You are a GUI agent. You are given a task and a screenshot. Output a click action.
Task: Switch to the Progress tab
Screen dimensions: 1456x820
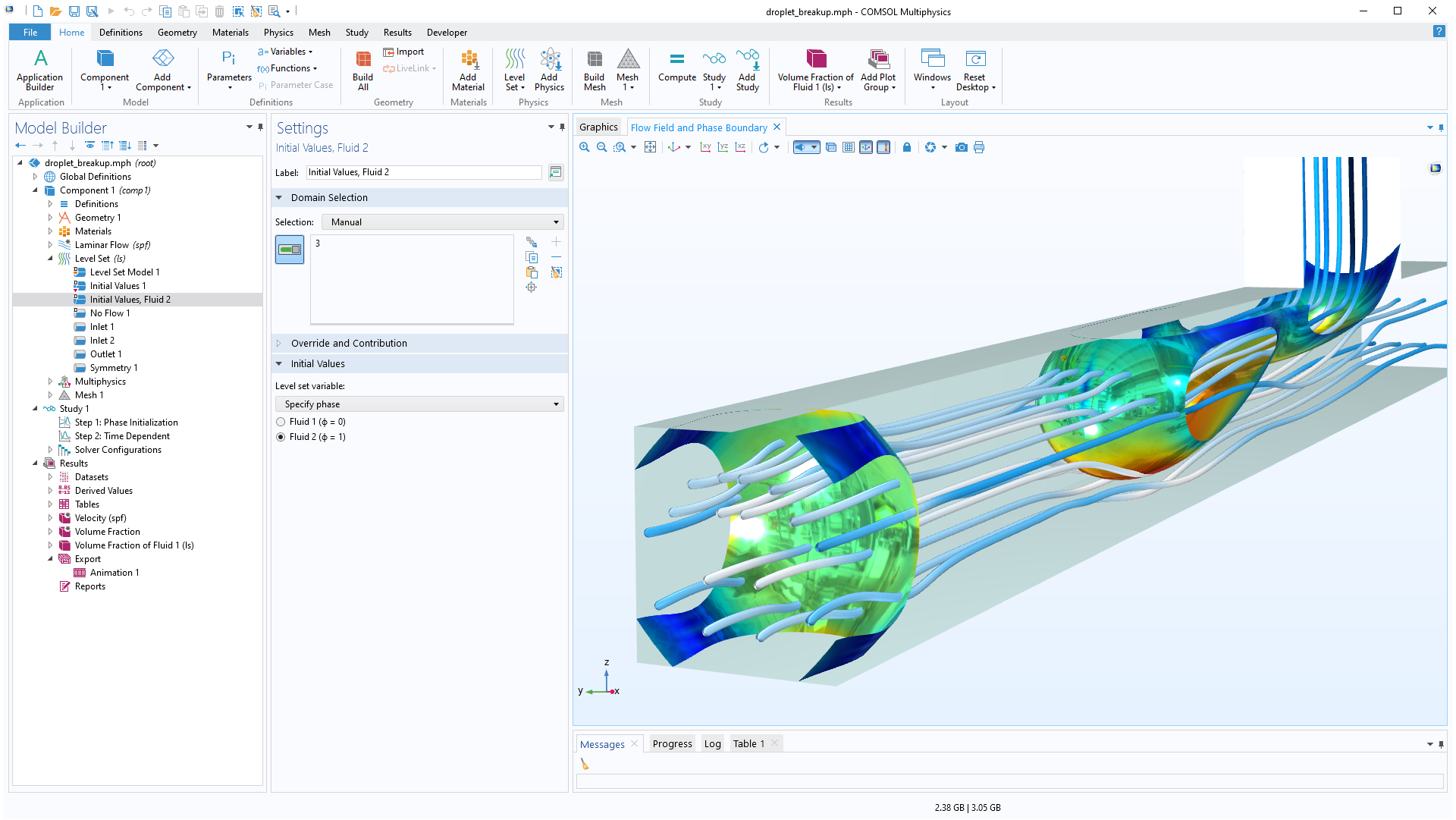click(672, 743)
